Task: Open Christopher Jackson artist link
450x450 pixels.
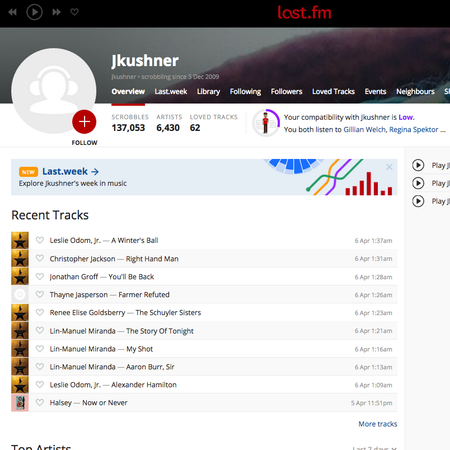Action: [x=82, y=259]
